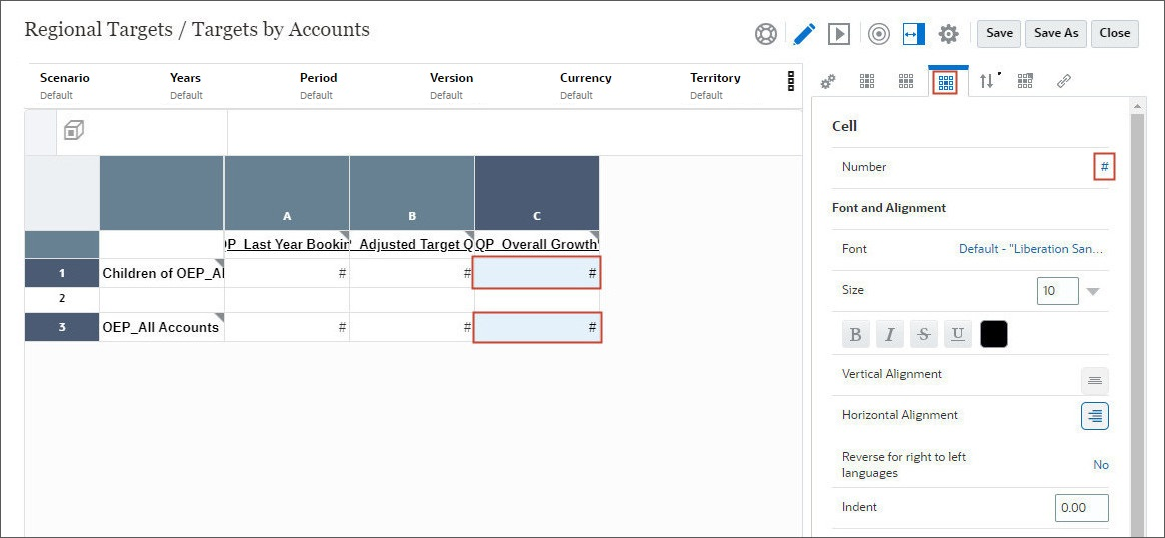
Task: Save the form
Action: pyautogui.click(x=999, y=33)
